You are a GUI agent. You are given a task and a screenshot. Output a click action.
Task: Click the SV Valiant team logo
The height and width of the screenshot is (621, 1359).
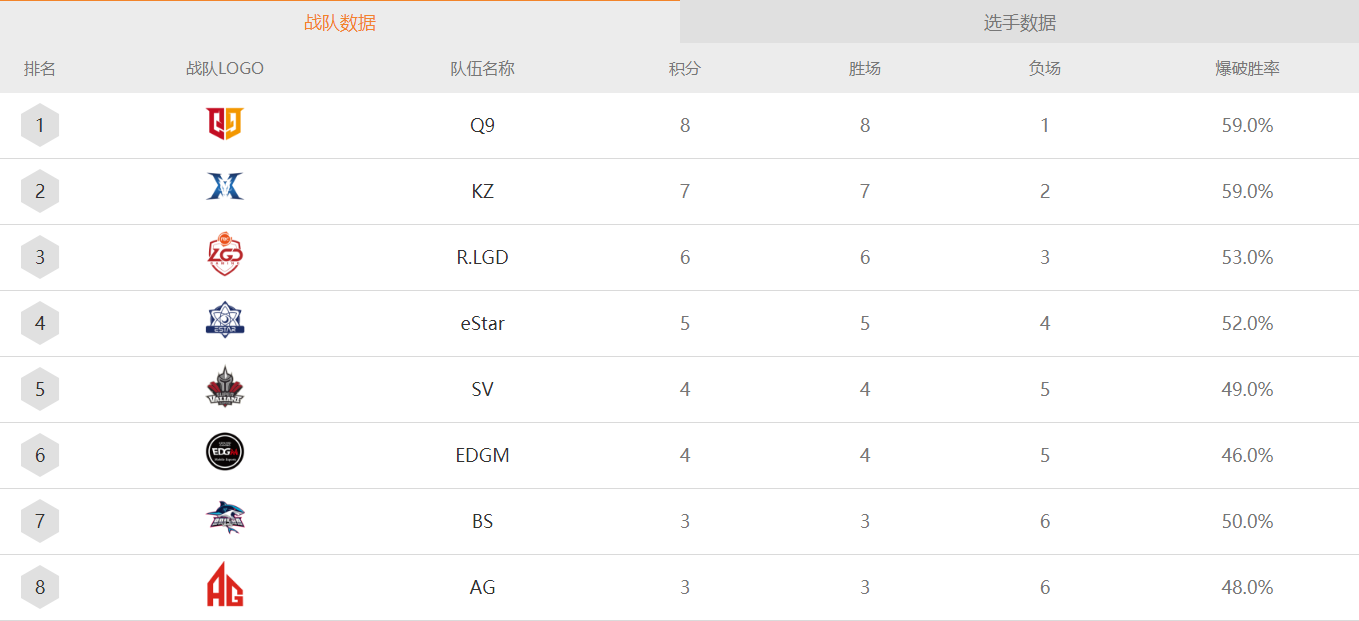click(225, 387)
